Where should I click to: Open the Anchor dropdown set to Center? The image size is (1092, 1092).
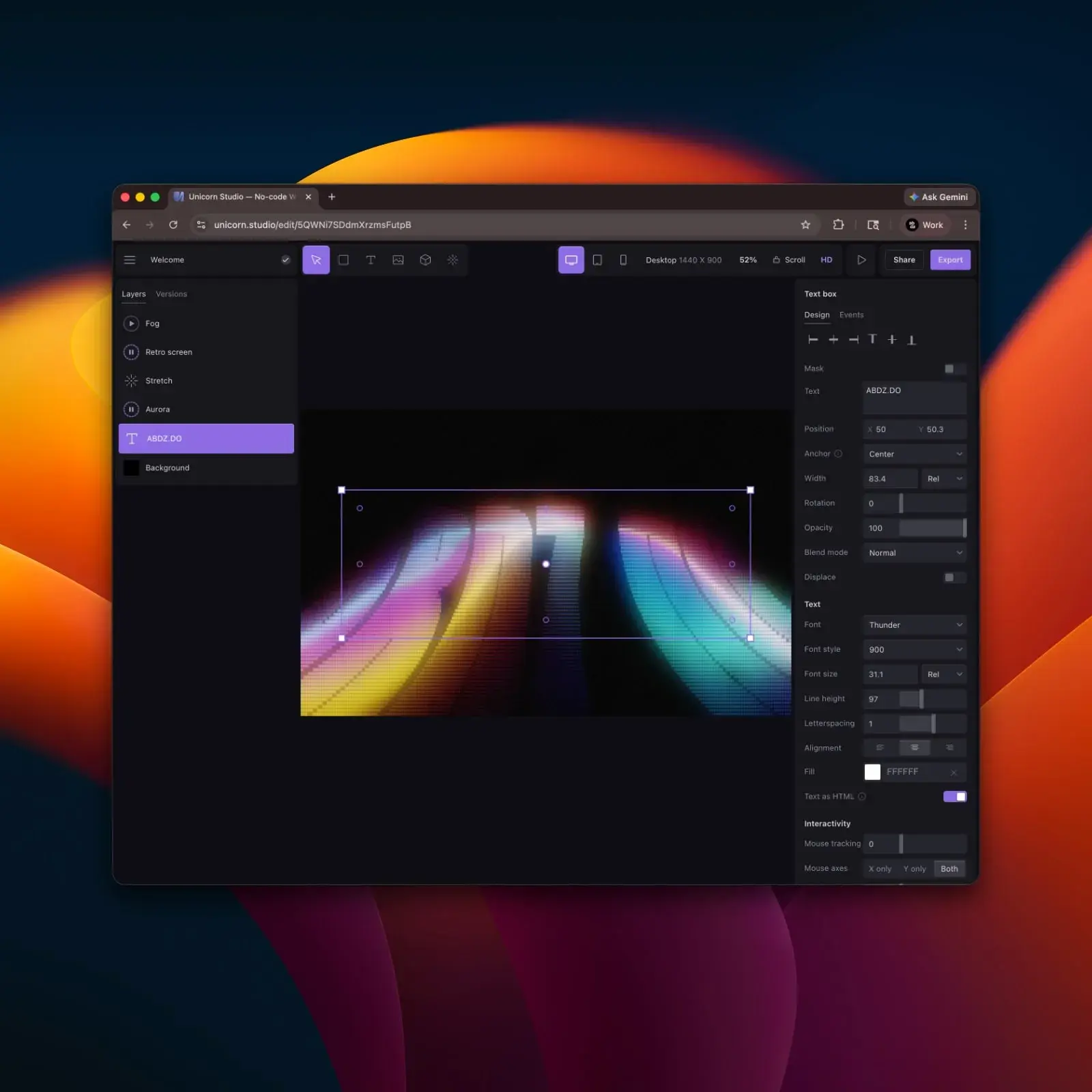914,453
